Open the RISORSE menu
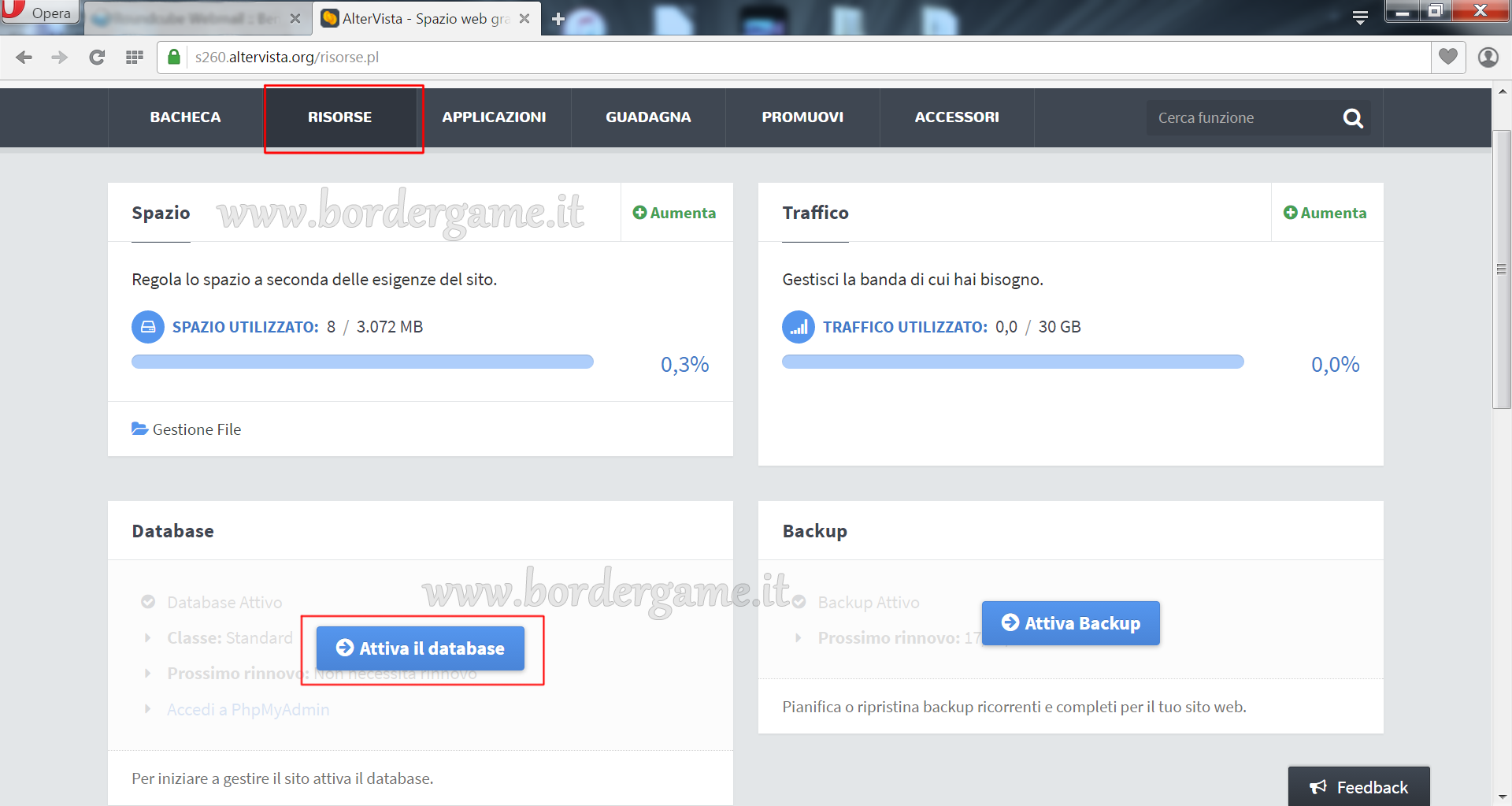The height and width of the screenshot is (806, 1512). [339, 117]
